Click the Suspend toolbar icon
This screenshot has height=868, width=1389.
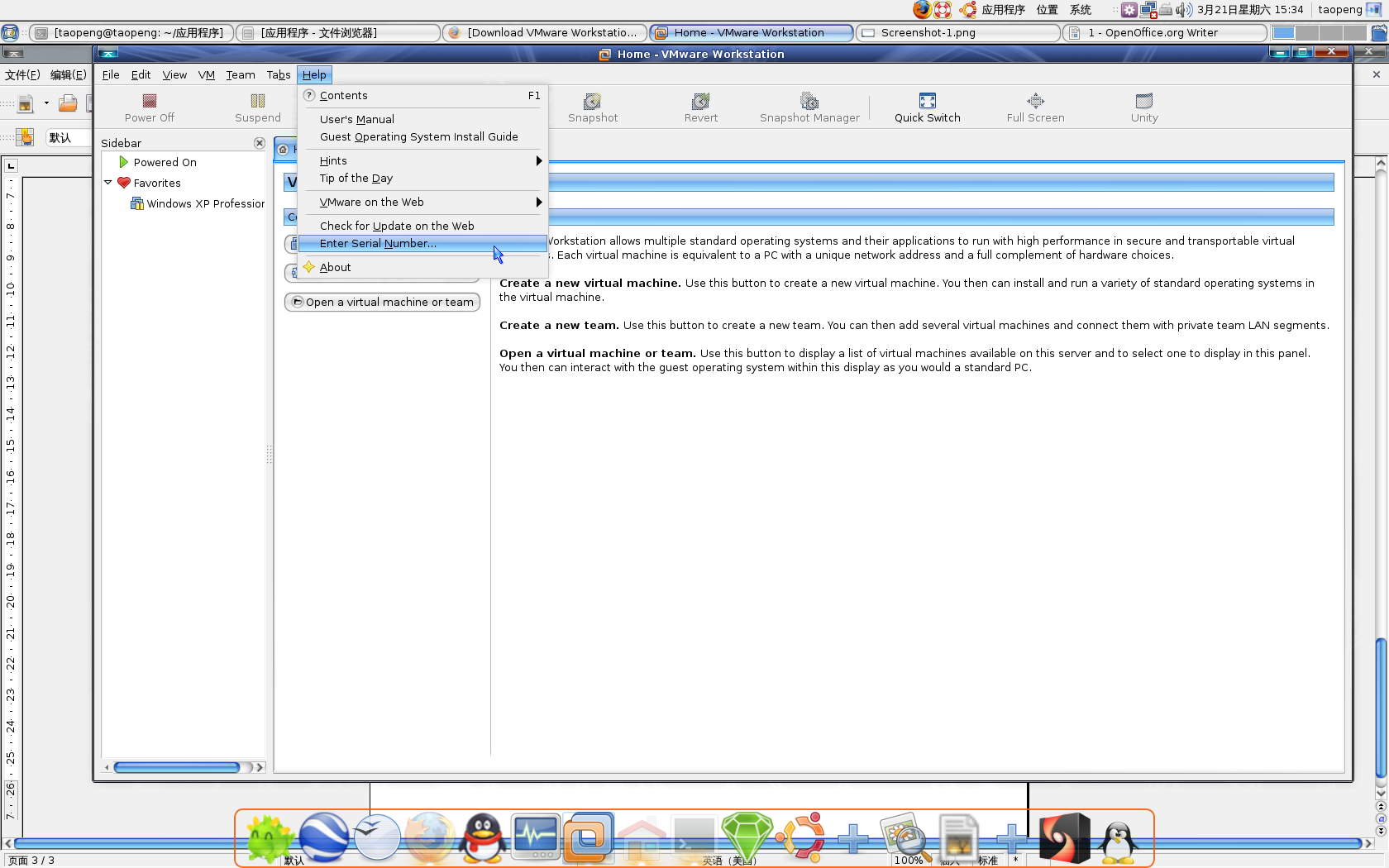pyautogui.click(x=258, y=101)
